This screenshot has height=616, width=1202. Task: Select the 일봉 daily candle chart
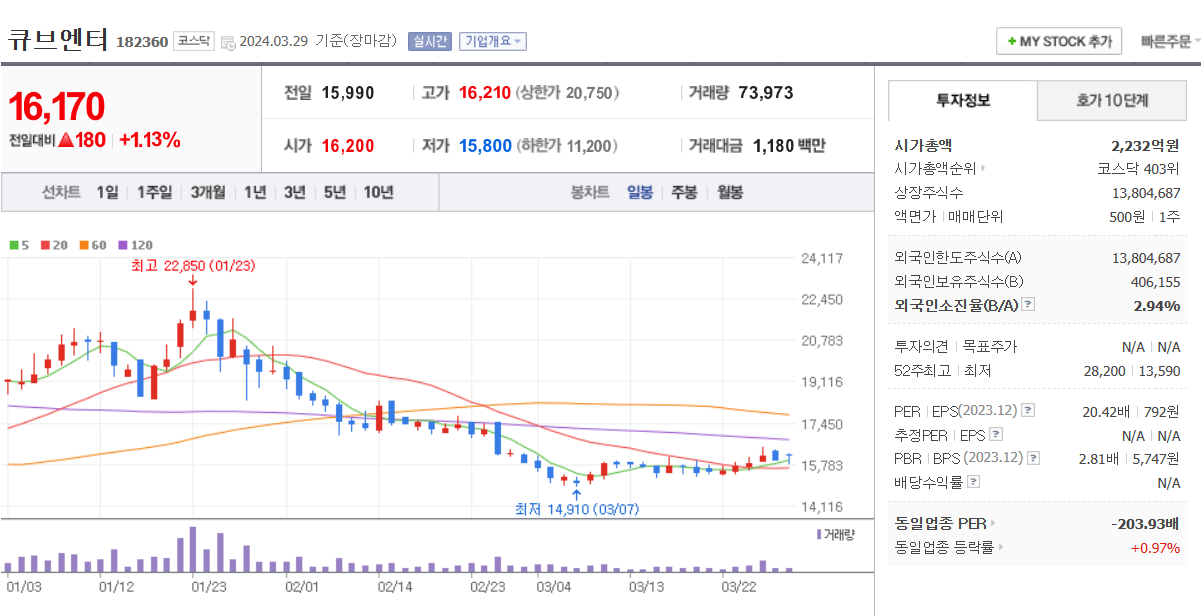click(640, 192)
